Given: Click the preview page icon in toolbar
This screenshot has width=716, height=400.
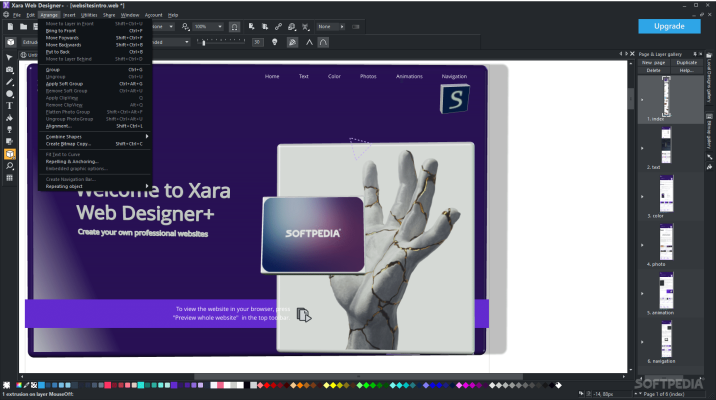Looking at the screenshot, I should coord(251,26).
